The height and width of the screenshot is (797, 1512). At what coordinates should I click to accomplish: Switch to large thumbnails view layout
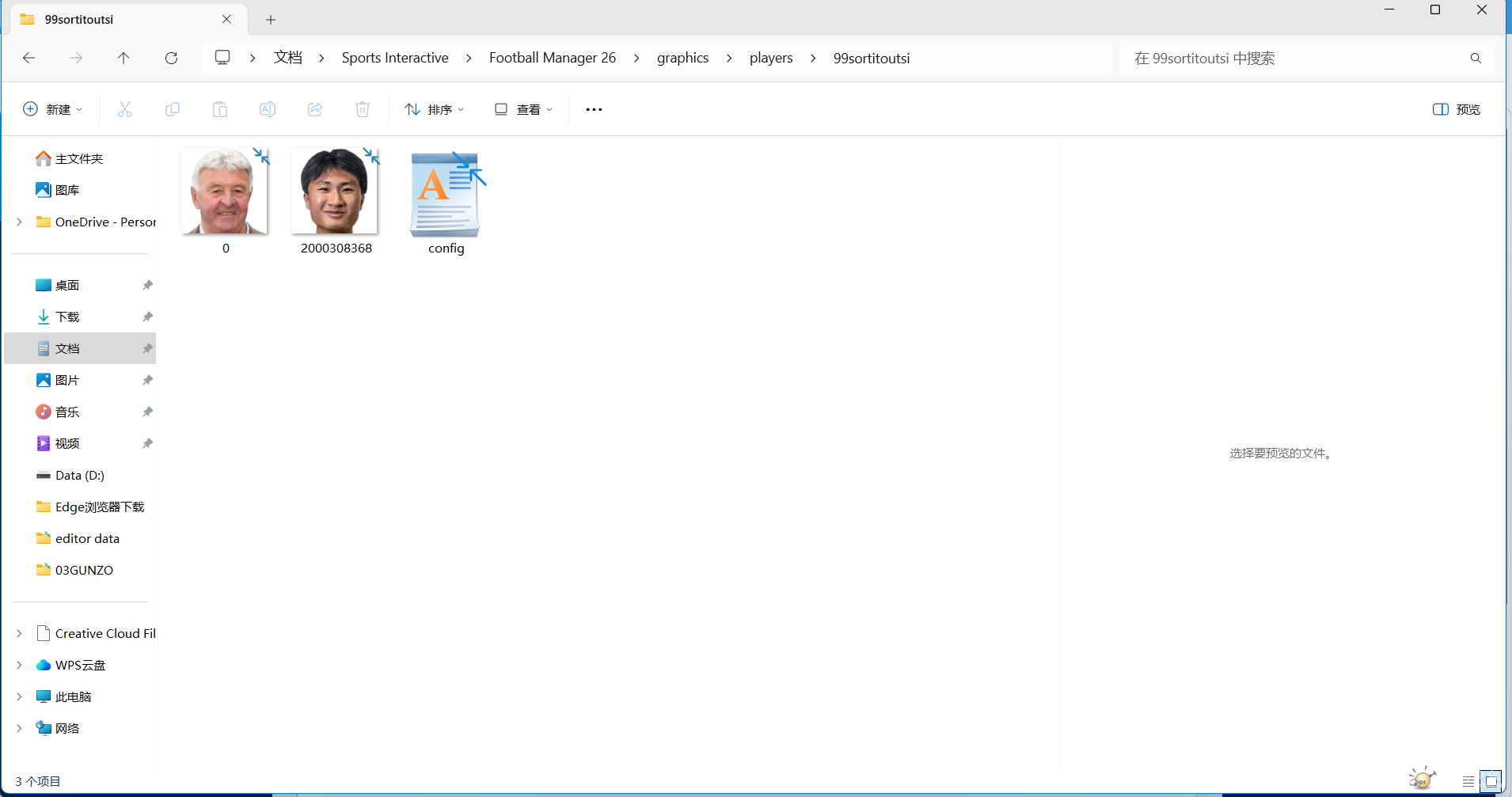[x=1491, y=781]
